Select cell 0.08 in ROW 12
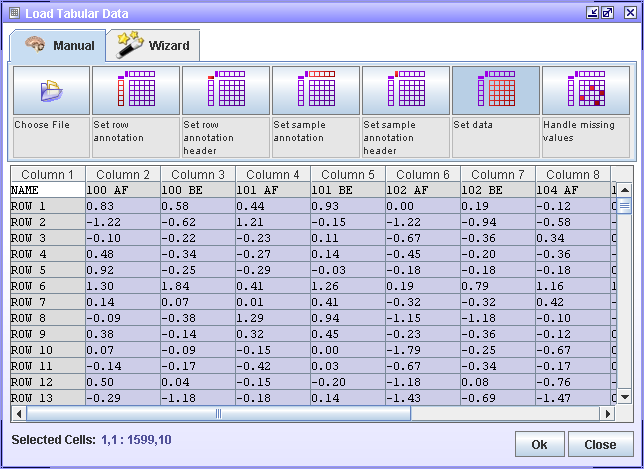Screen dimensions: 644x469 [x=498, y=382]
